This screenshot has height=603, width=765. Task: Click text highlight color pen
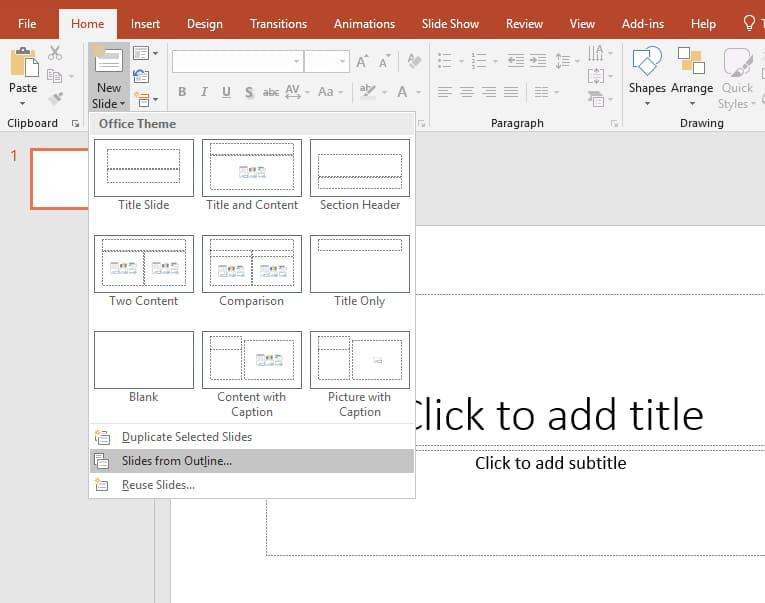[368, 91]
